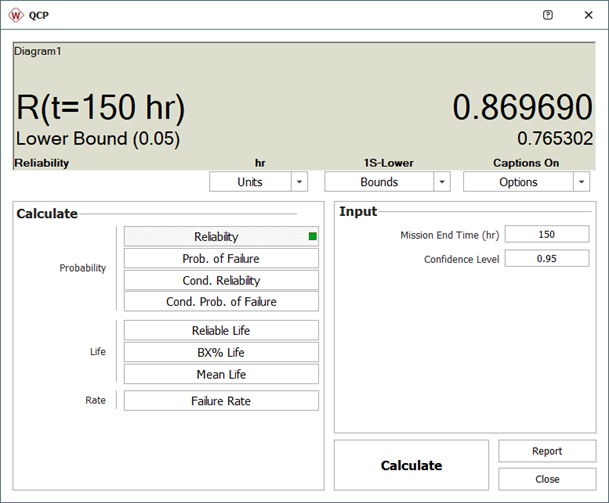Select Reliable Life calculation
609x503 pixels.
[x=221, y=331]
